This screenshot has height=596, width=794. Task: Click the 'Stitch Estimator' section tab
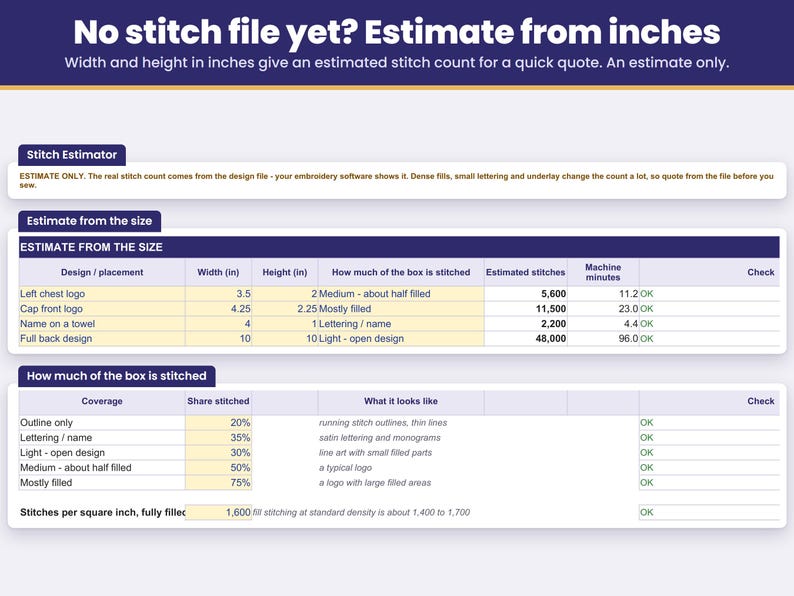(72, 155)
